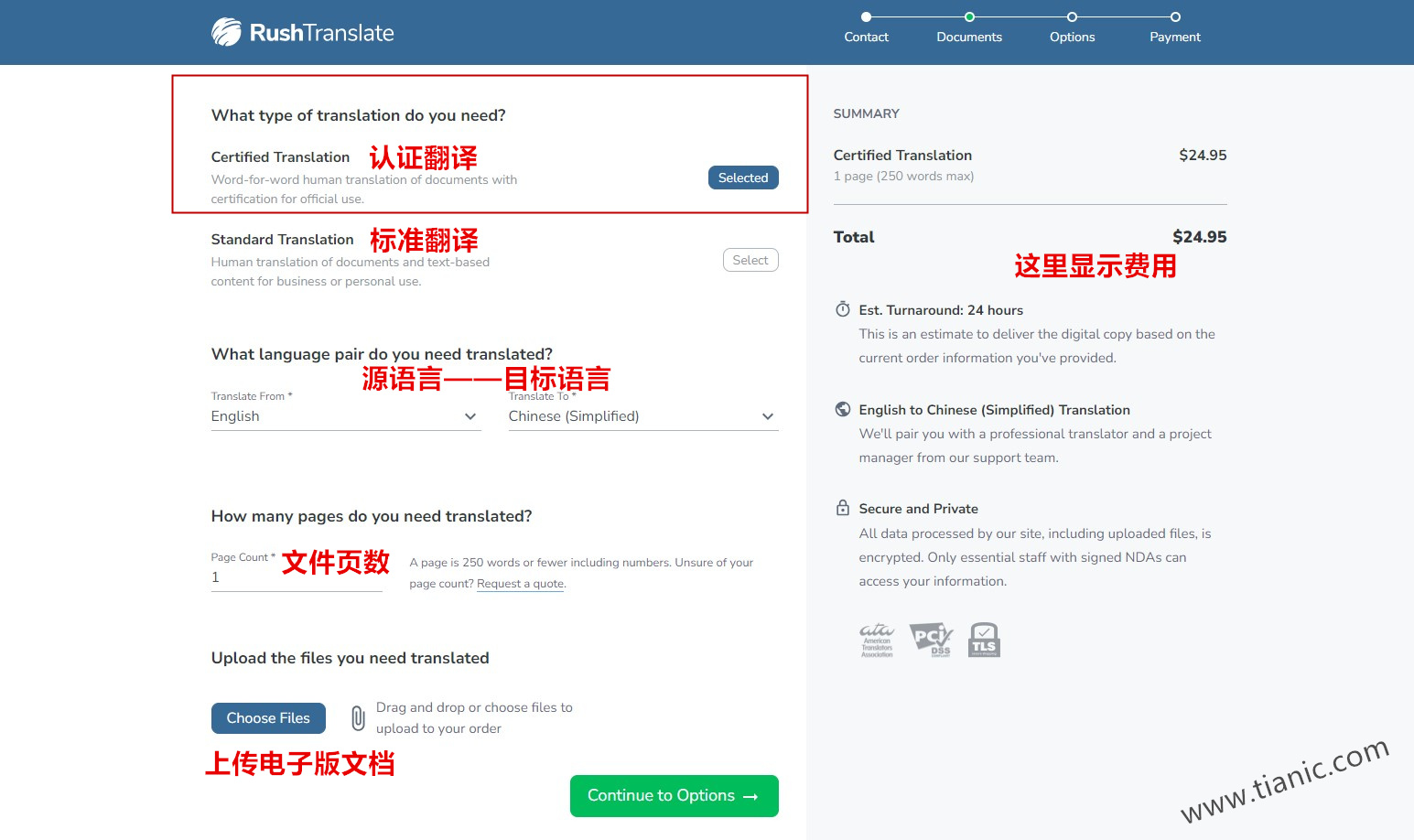Click the '1 page (250 words max)' summary text
Screen dimensions: 1414x840
pos(903,176)
